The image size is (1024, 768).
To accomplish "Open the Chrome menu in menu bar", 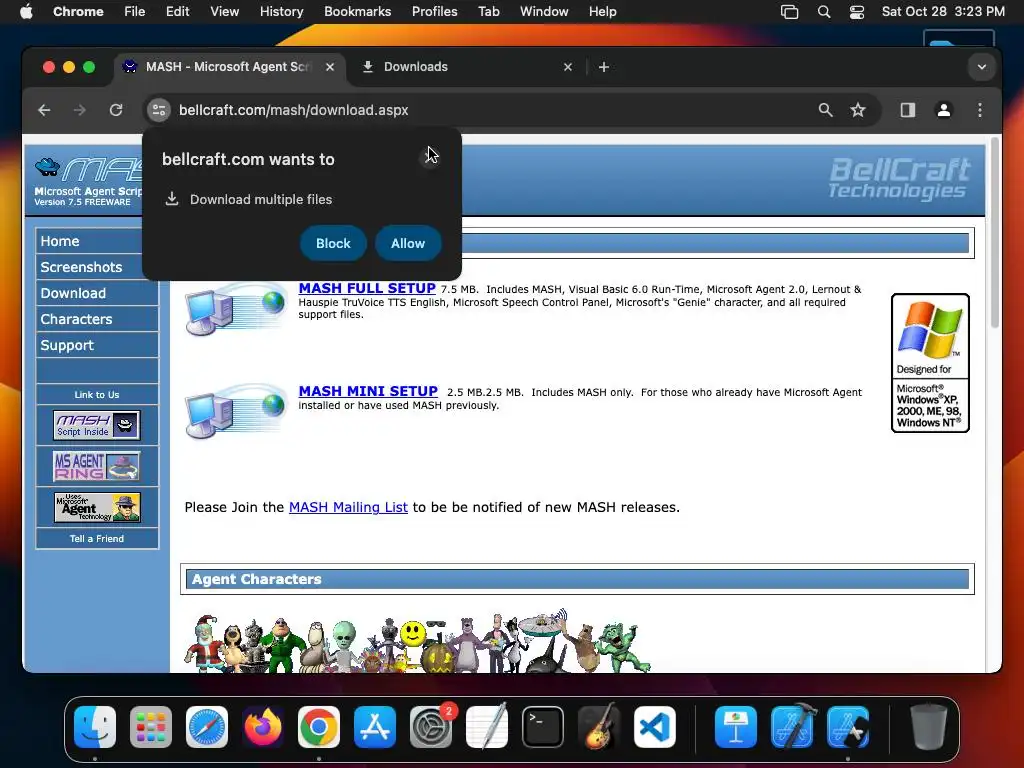I will [x=78, y=12].
